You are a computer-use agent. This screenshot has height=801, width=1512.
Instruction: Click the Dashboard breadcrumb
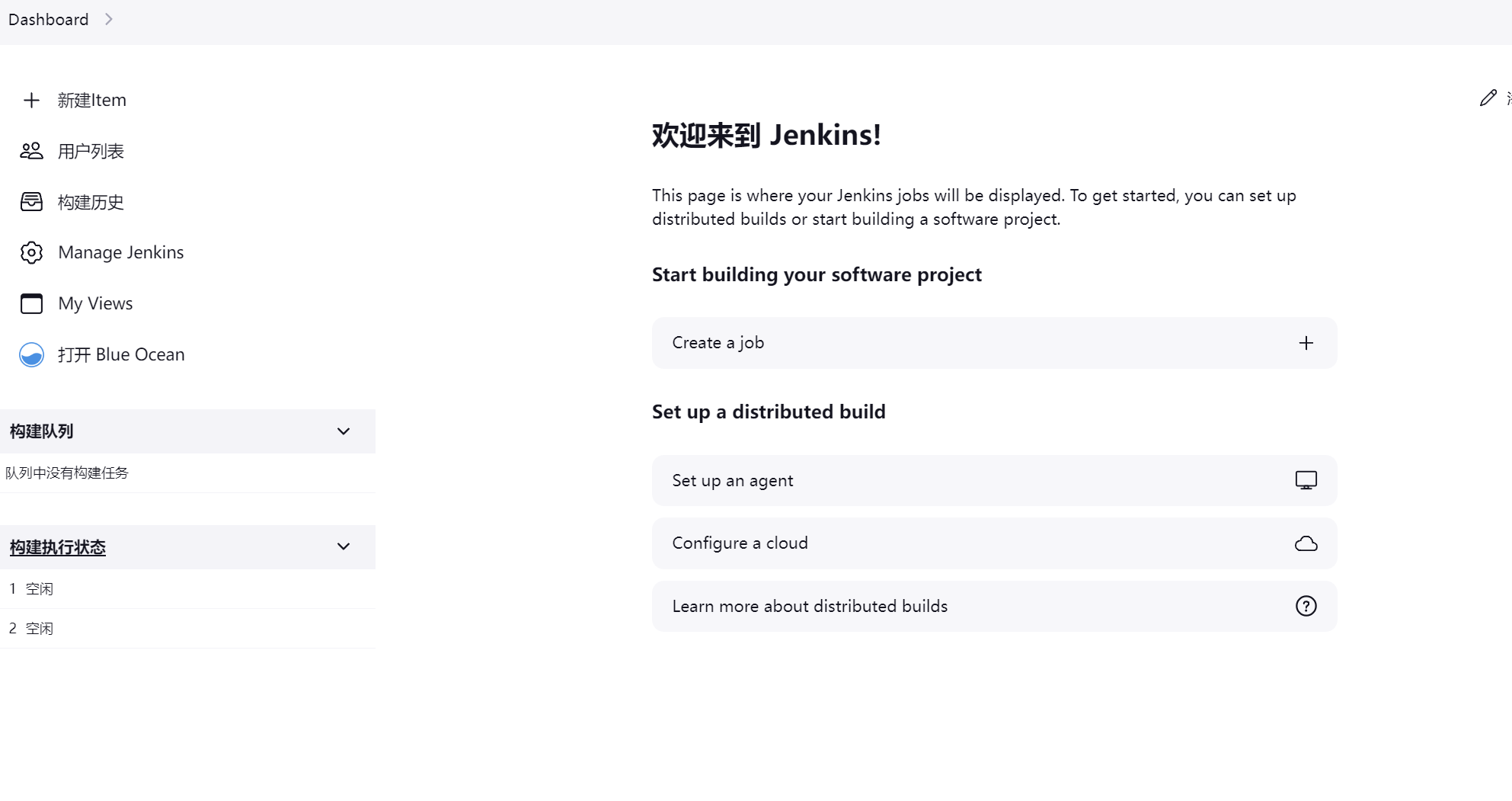[48, 19]
